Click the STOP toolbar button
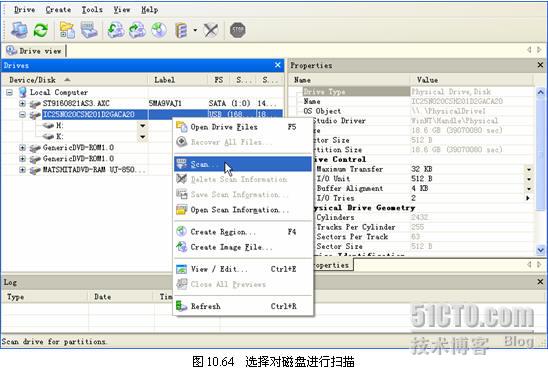Screen dimensions: 548x369 [x=238, y=30]
